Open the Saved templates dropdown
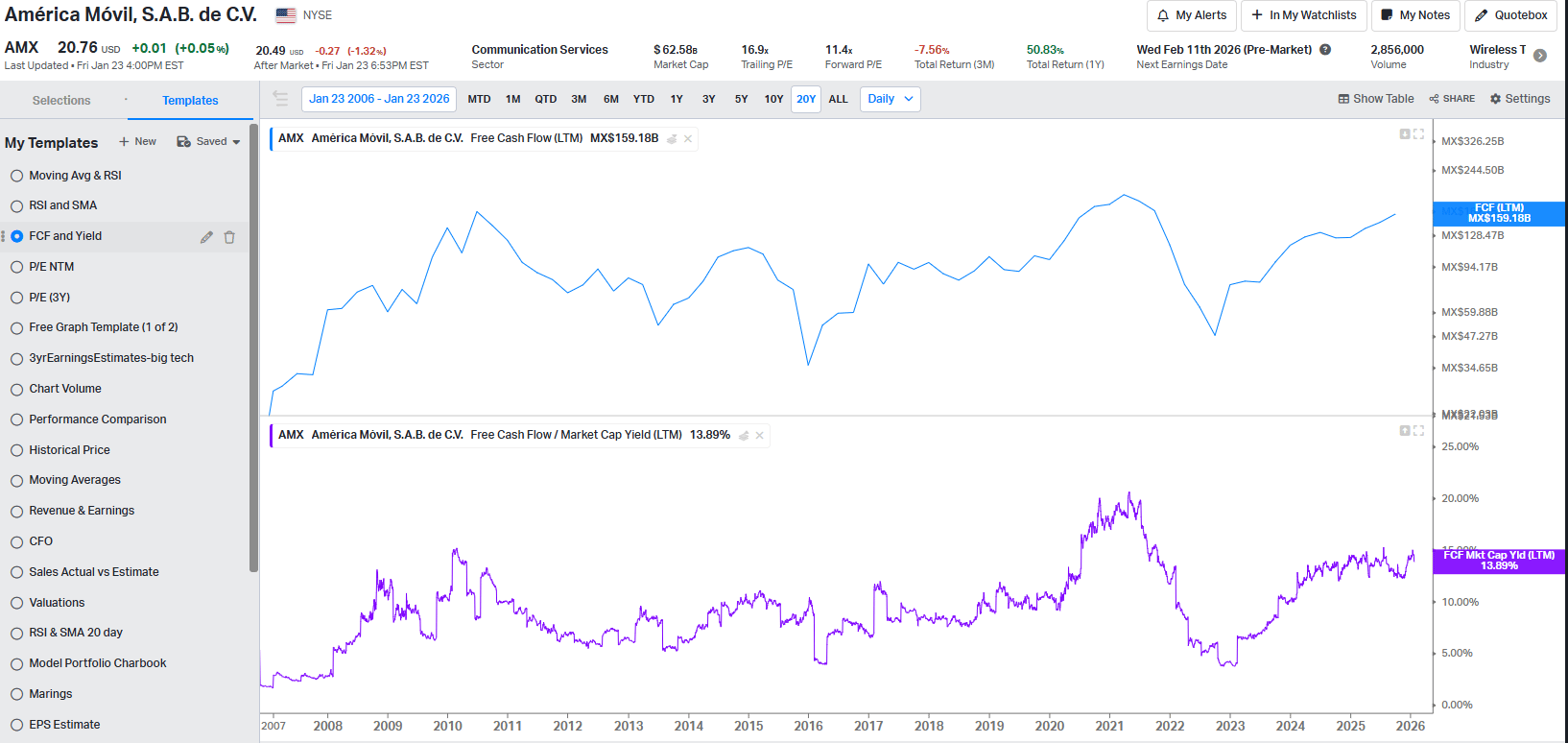Viewport: 1568px width, 743px height. [208, 142]
